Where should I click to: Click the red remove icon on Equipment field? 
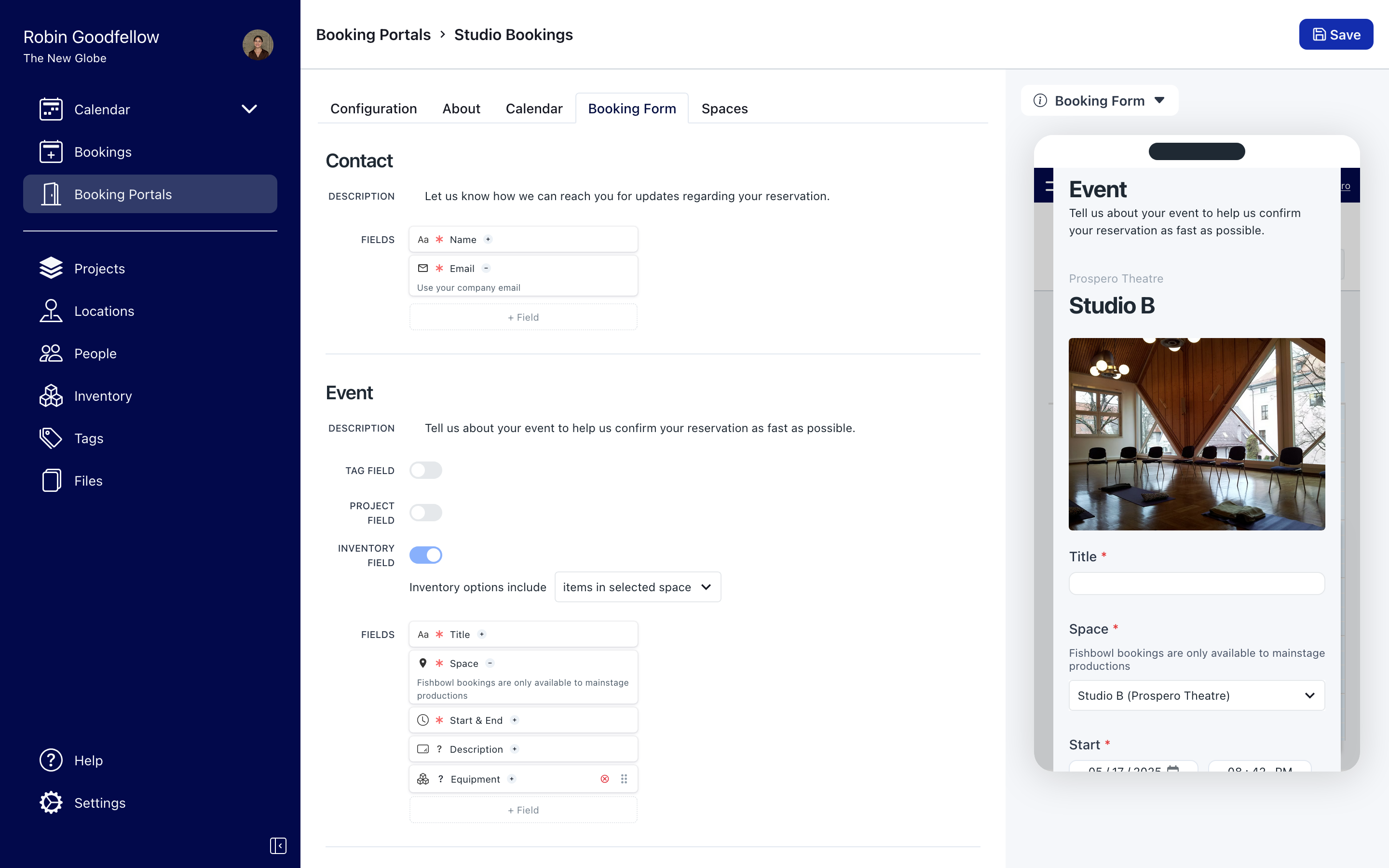(604, 779)
